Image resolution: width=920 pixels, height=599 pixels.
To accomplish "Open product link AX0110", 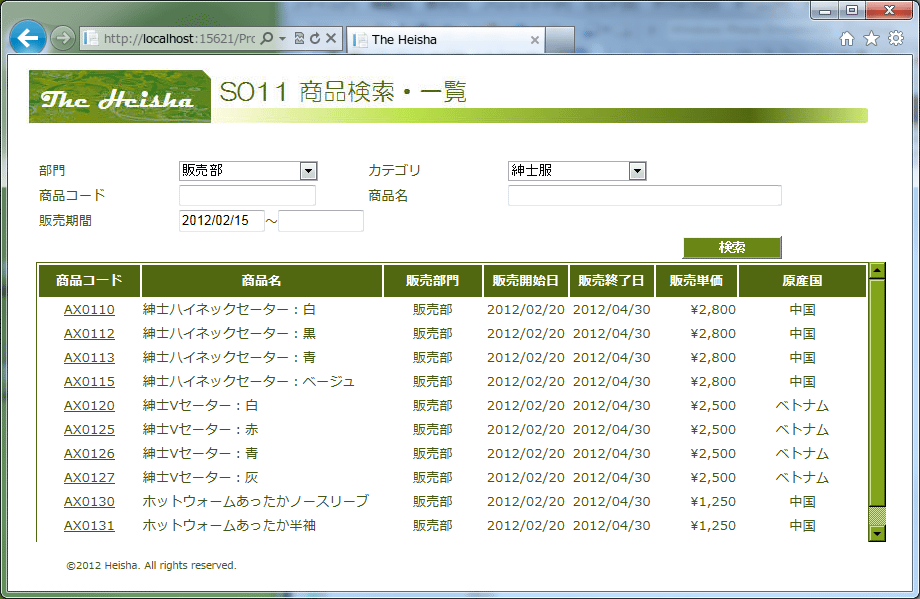I will tap(89, 310).
